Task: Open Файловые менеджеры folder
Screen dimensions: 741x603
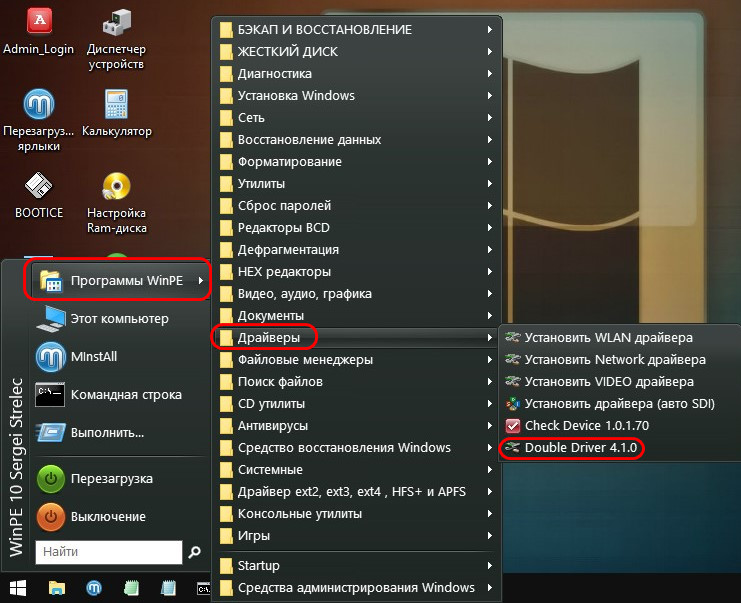Action: coord(357,360)
